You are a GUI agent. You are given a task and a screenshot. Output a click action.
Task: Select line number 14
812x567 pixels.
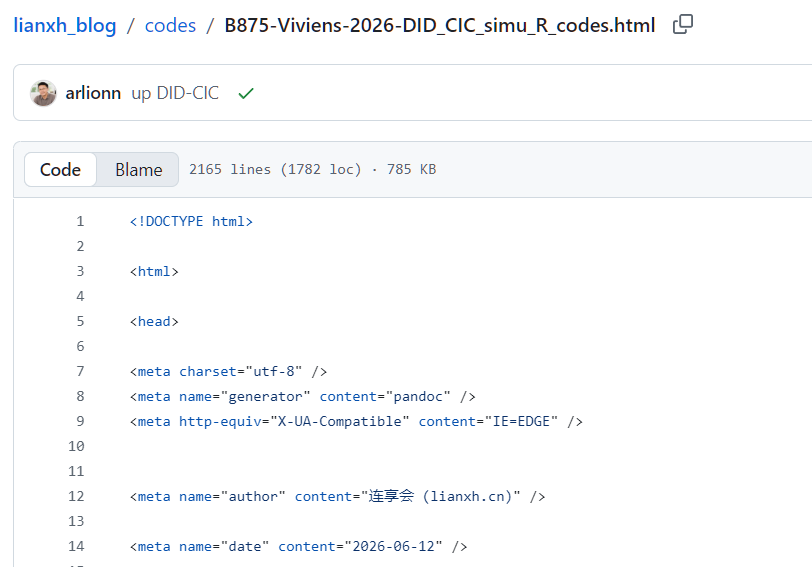point(76,546)
